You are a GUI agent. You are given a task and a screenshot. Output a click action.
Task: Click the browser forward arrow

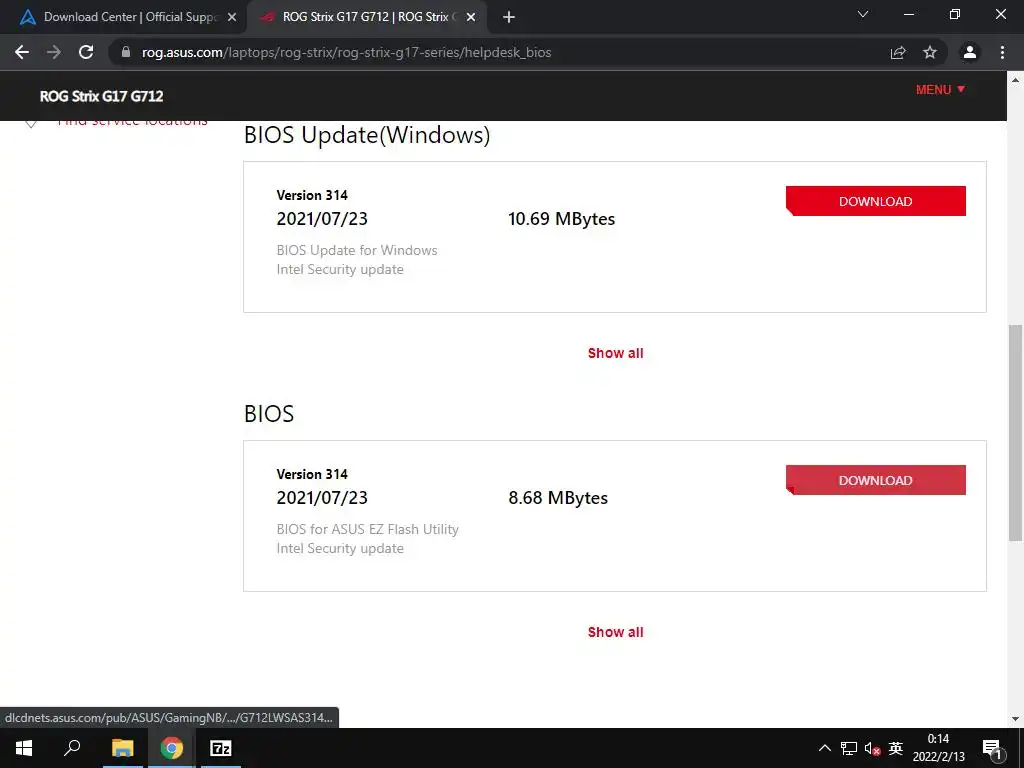click(x=54, y=52)
